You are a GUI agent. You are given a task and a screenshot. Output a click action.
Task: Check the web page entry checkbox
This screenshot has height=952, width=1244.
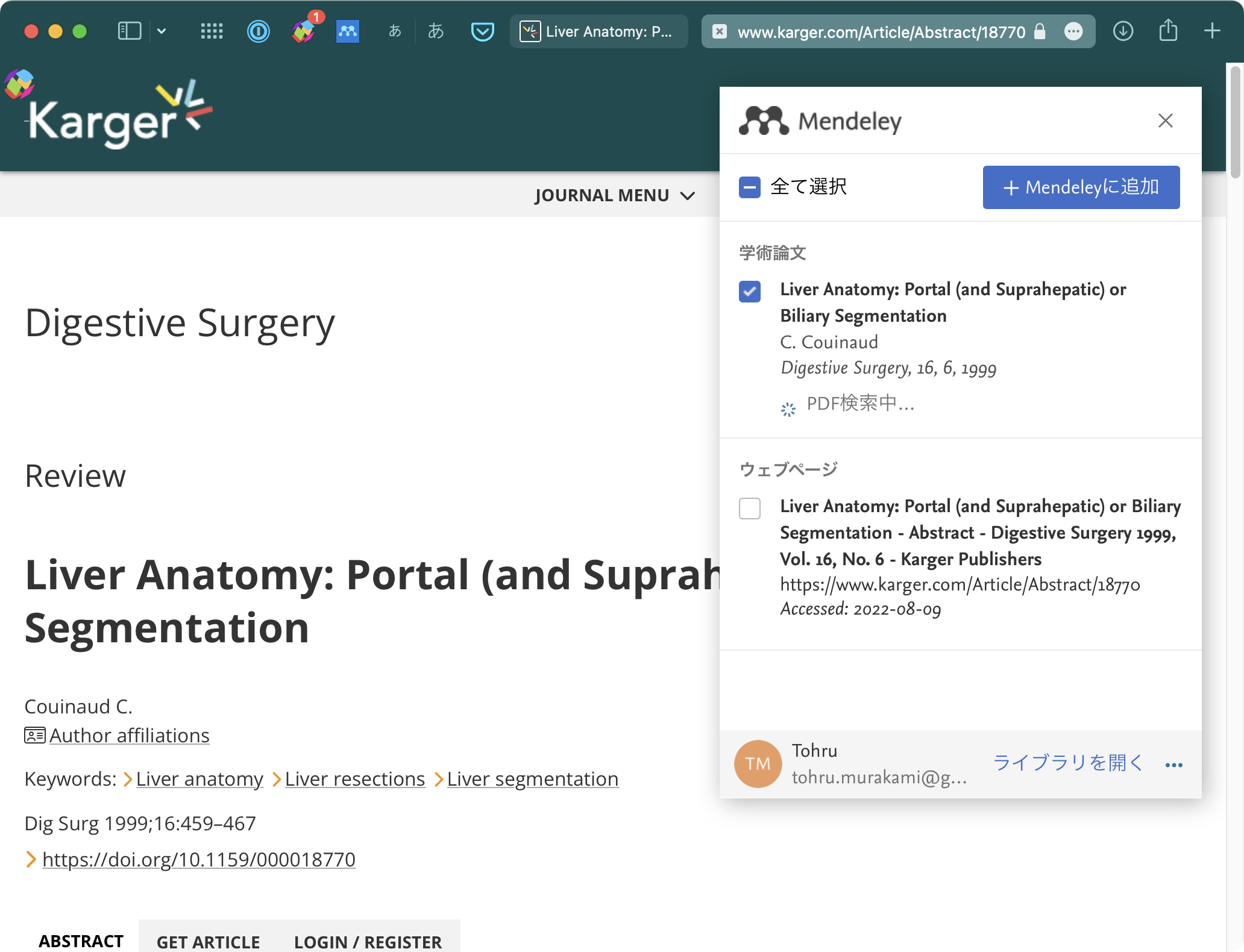tap(750, 509)
